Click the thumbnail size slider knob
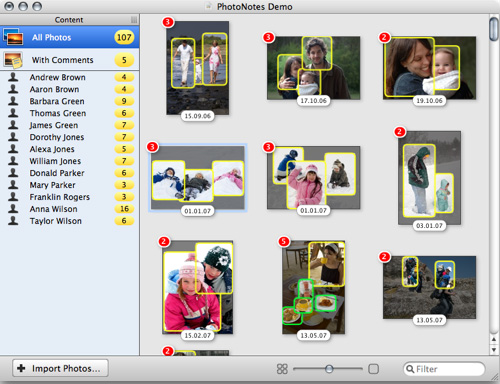 click(329, 369)
